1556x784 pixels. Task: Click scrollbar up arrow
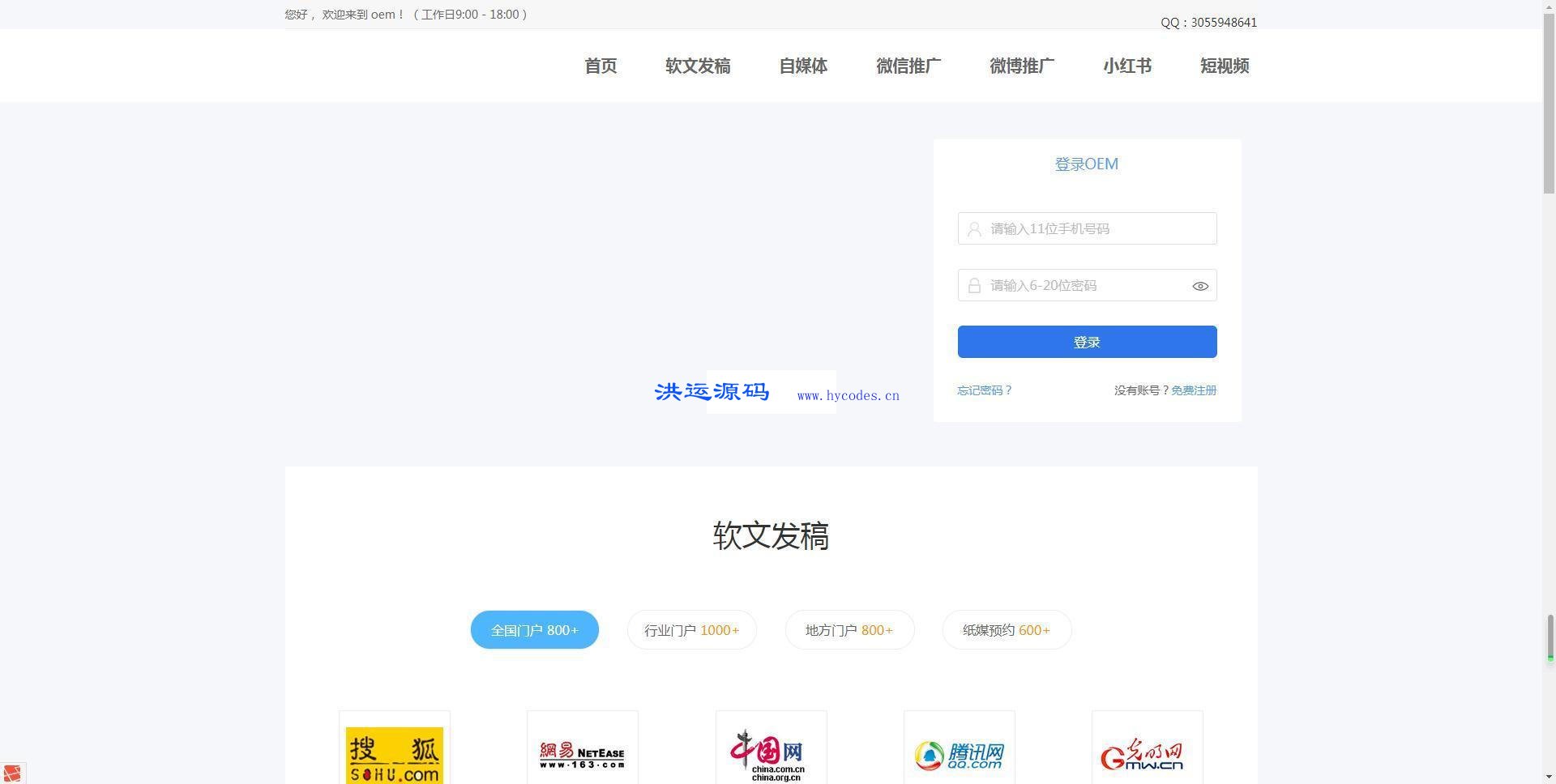coord(1549,6)
